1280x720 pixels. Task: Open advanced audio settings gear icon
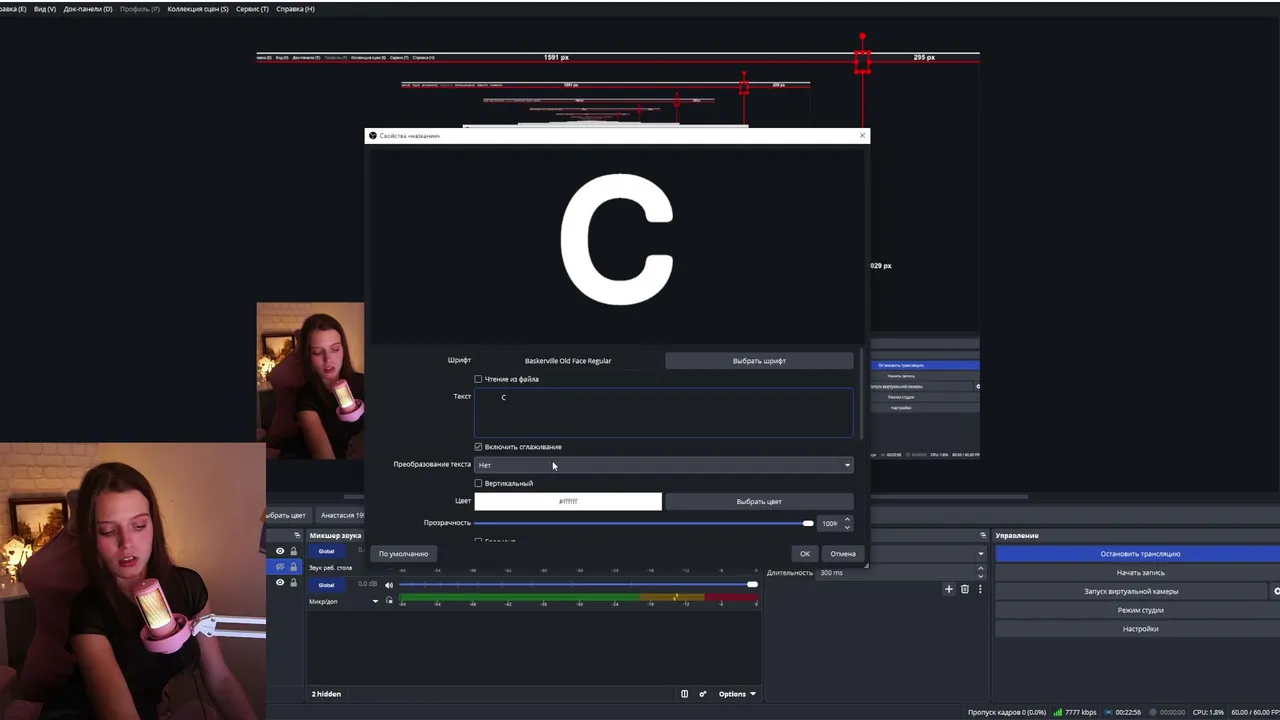point(702,694)
